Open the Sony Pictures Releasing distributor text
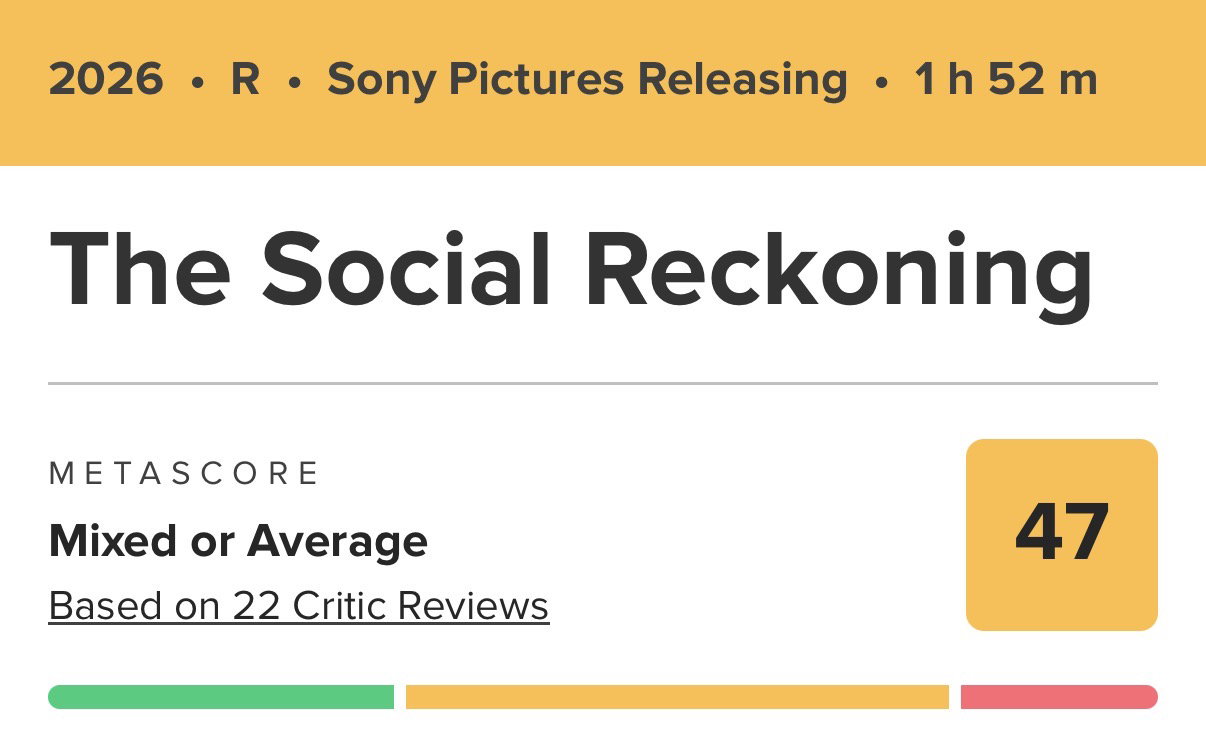The image size is (1206, 741). click(x=587, y=80)
